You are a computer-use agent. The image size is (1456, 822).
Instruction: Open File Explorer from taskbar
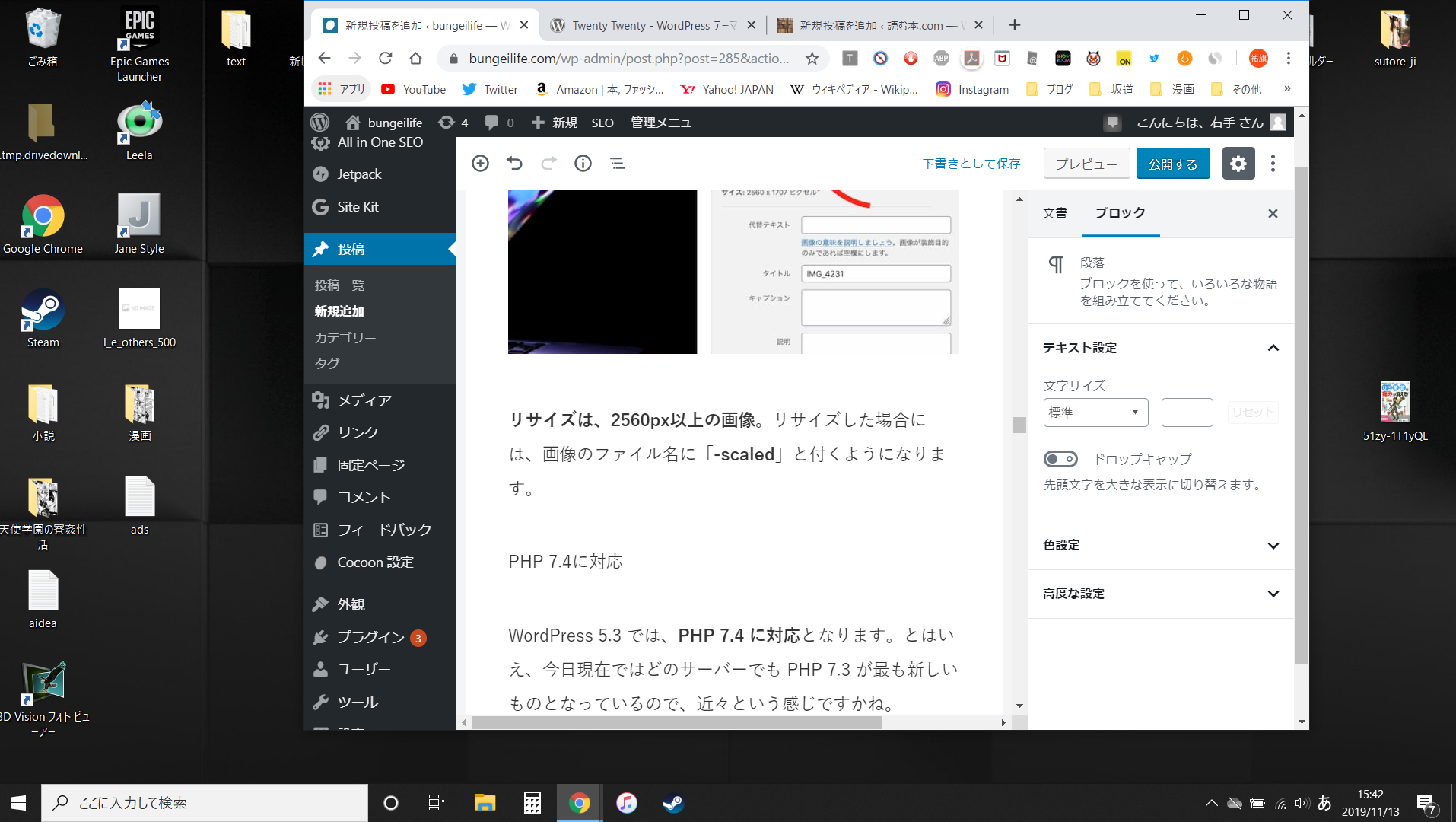pos(485,803)
